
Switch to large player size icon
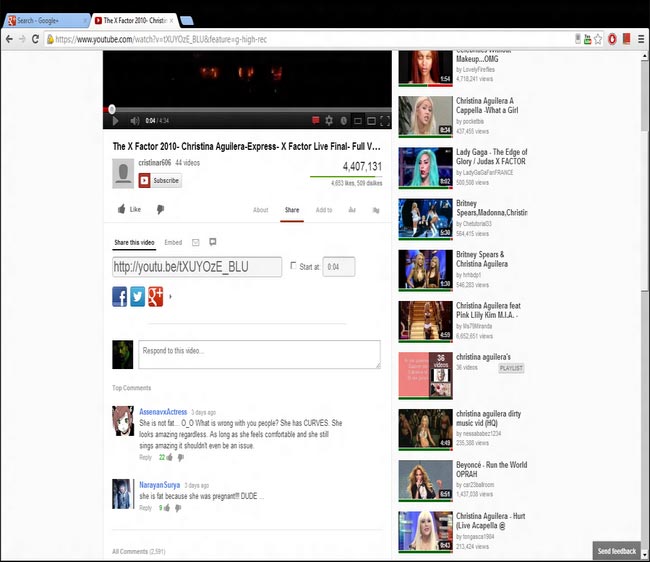[371, 121]
